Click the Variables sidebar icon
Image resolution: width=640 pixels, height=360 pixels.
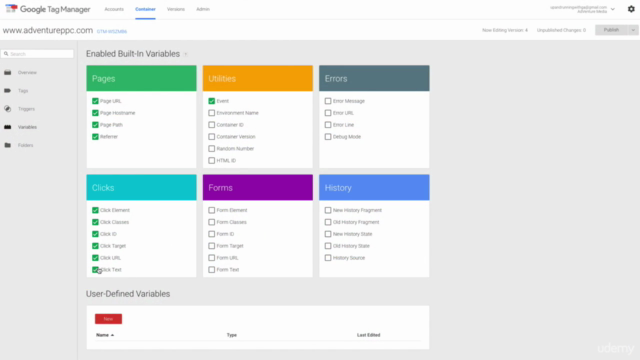[x=8, y=127]
